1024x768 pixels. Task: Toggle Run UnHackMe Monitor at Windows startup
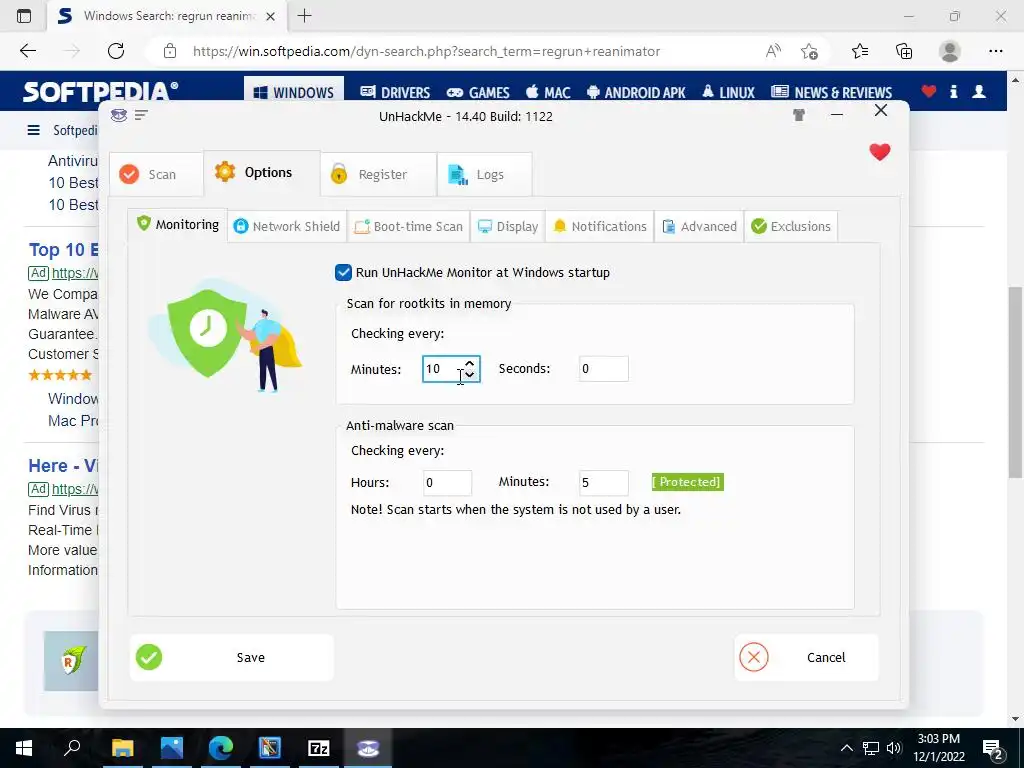[344, 272]
